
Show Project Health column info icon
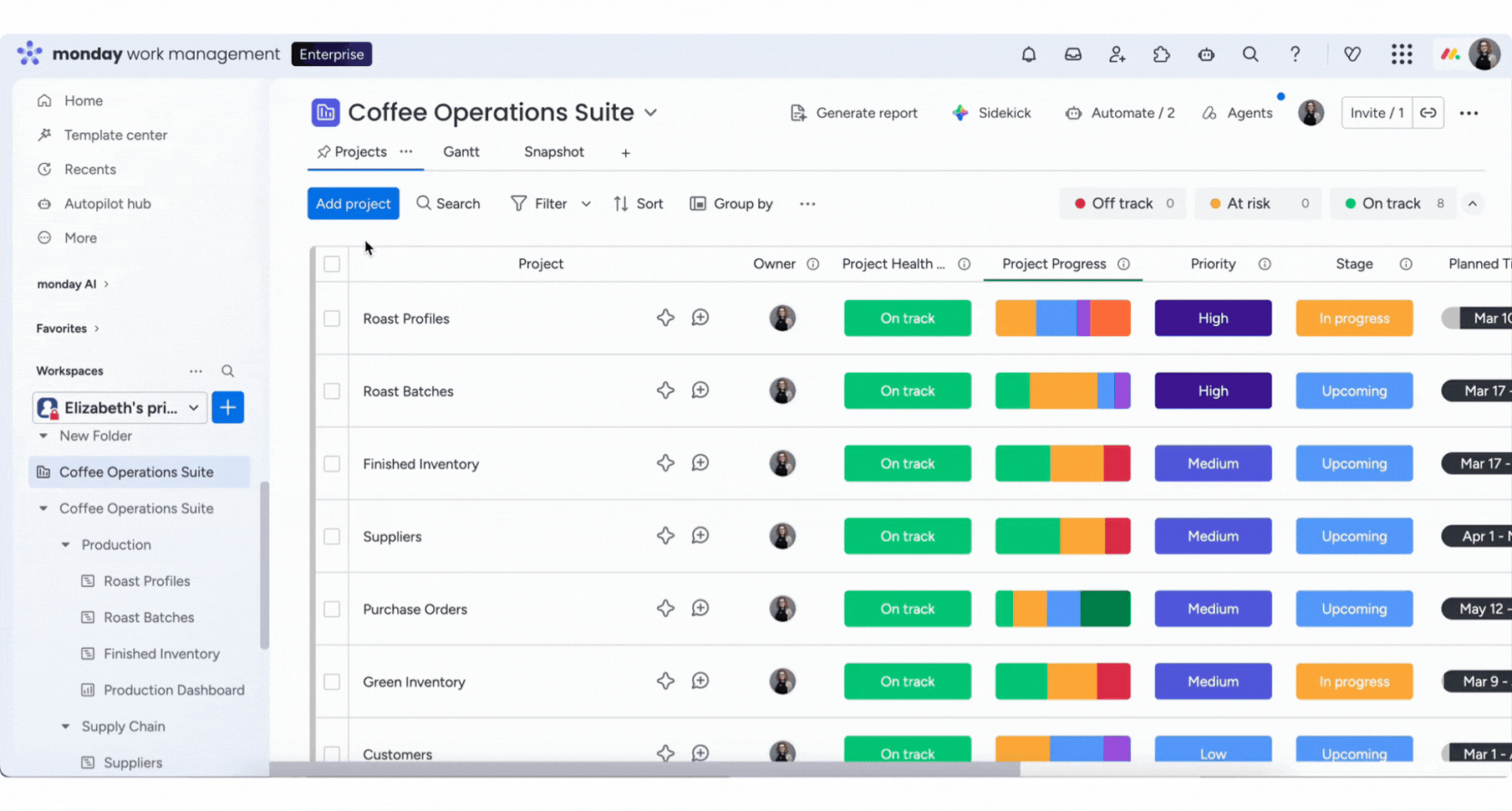coord(964,264)
